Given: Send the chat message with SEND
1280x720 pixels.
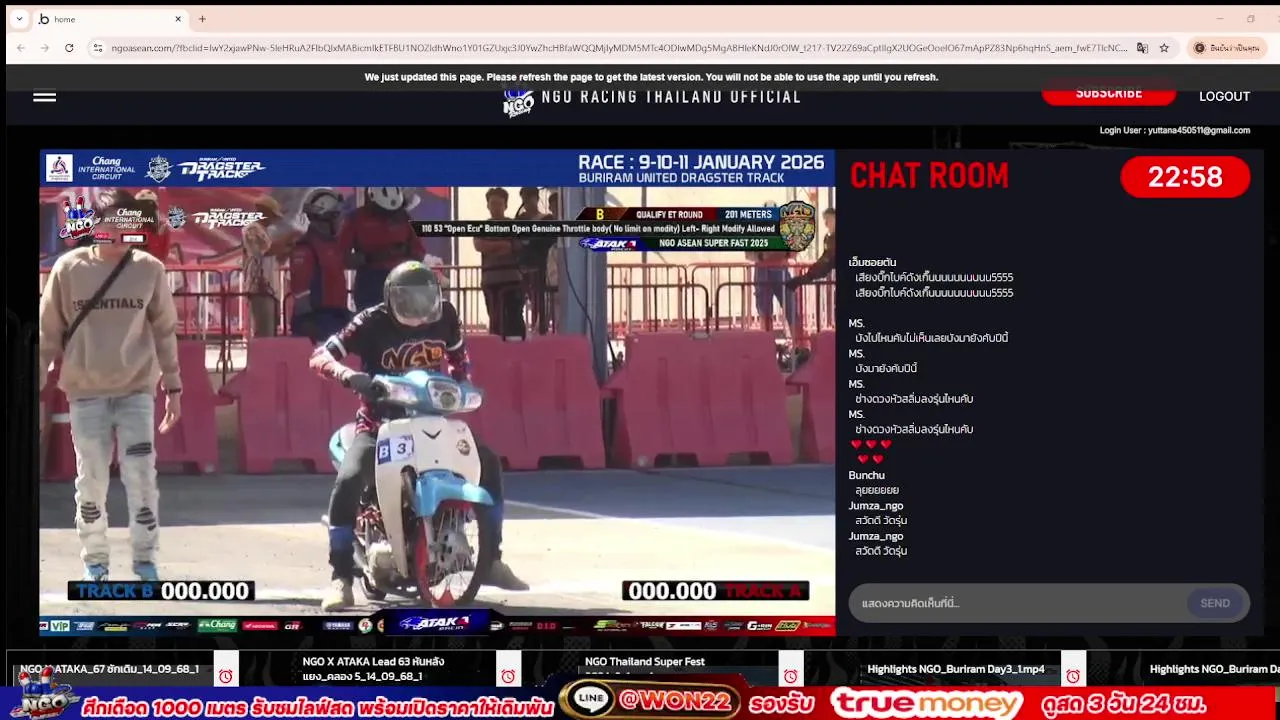Looking at the screenshot, I should pyautogui.click(x=1215, y=603).
